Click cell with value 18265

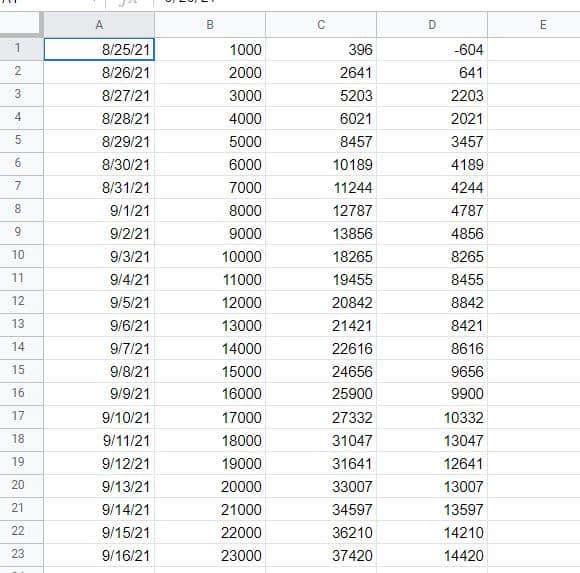click(x=321, y=256)
